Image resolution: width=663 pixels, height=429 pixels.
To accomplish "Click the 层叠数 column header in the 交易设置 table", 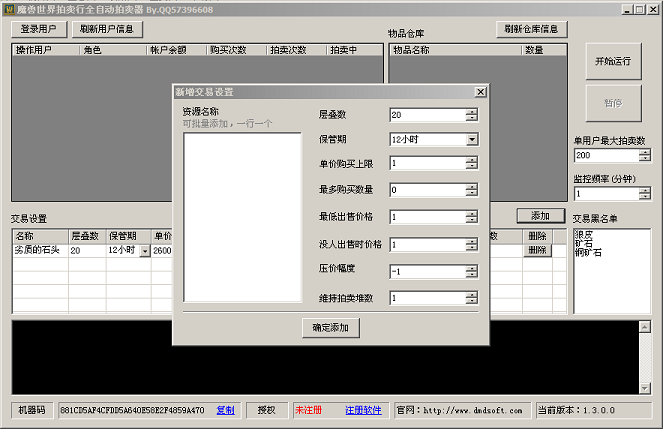I will click(x=87, y=236).
